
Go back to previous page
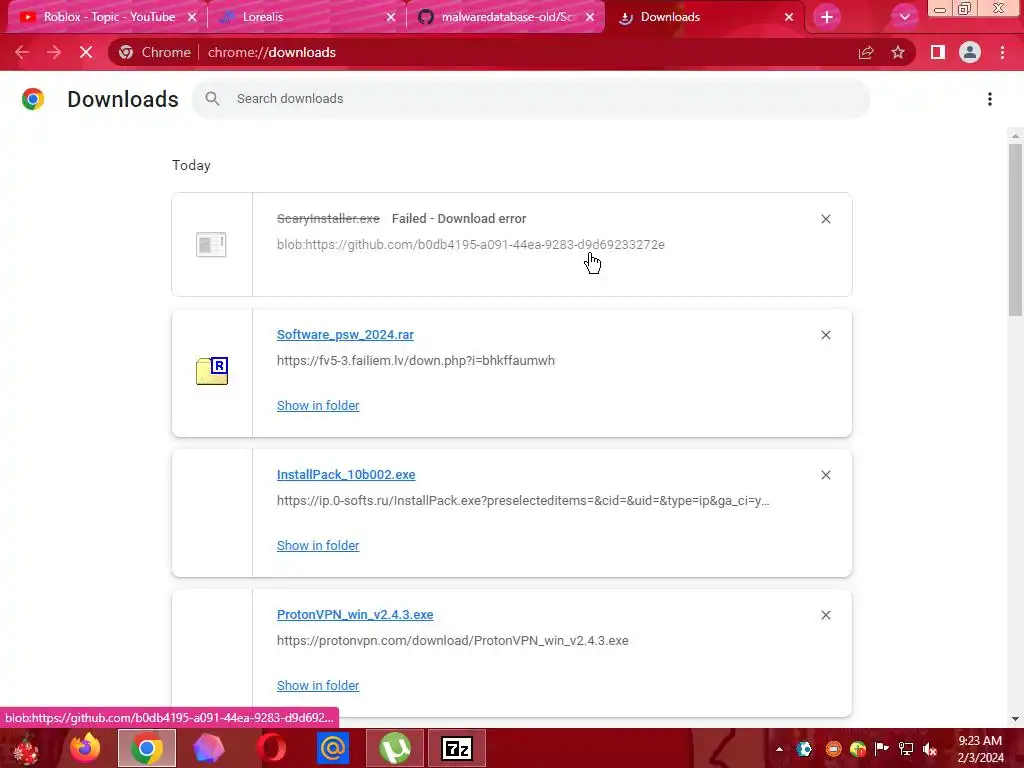pyautogui.click(x=22, y=52)
